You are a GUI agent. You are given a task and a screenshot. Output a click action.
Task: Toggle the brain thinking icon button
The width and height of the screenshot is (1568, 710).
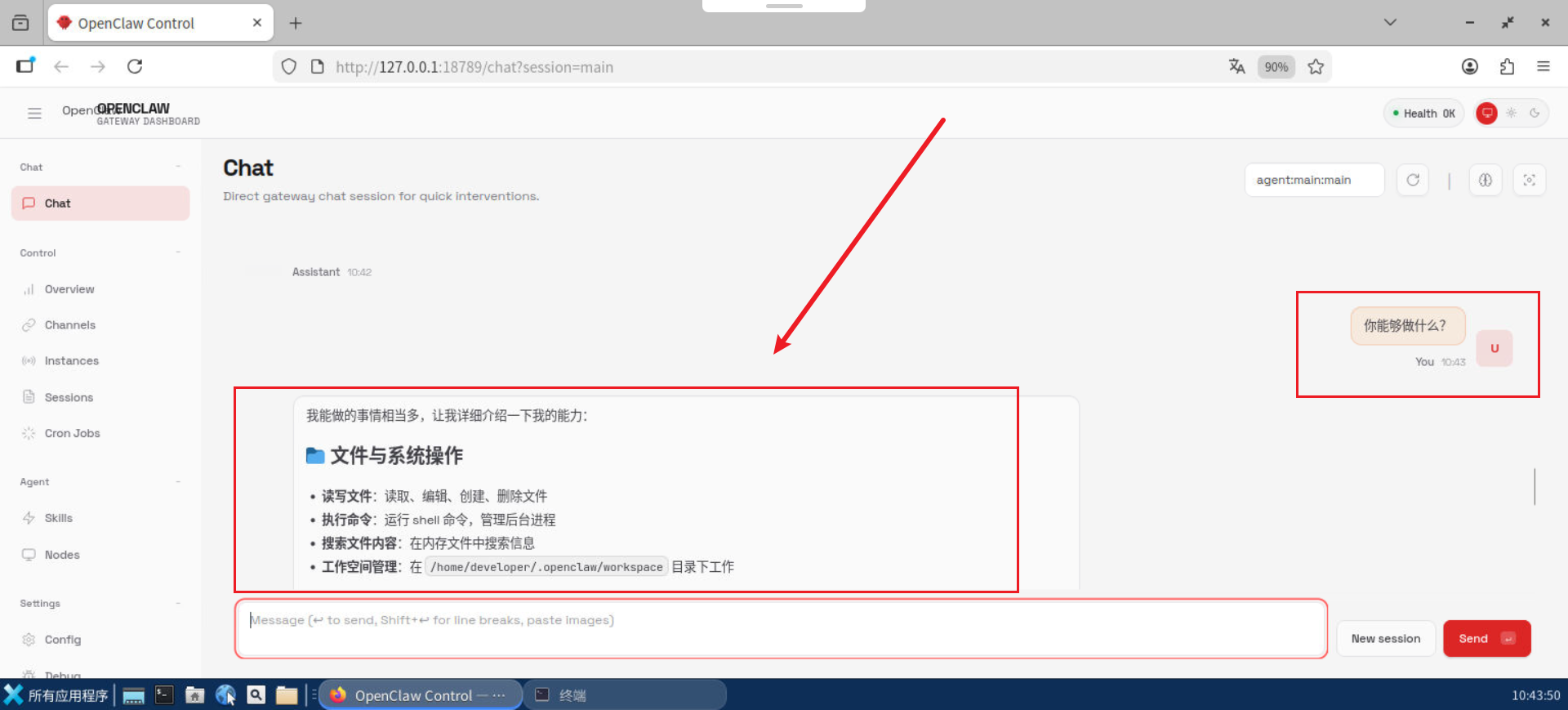coord(1486,180)
